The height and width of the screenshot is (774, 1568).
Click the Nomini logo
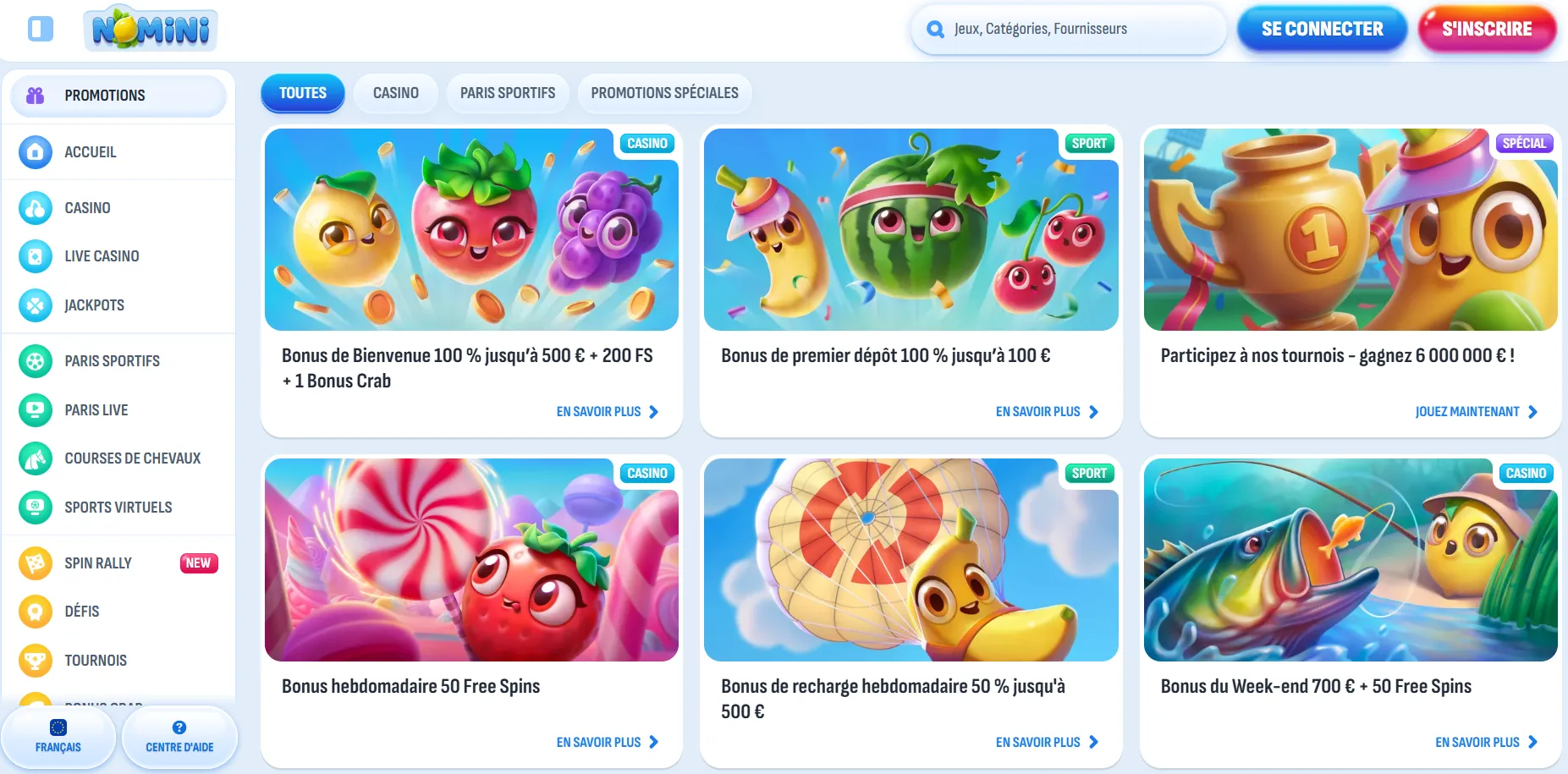pyautogui.click(x=151, y=30)
